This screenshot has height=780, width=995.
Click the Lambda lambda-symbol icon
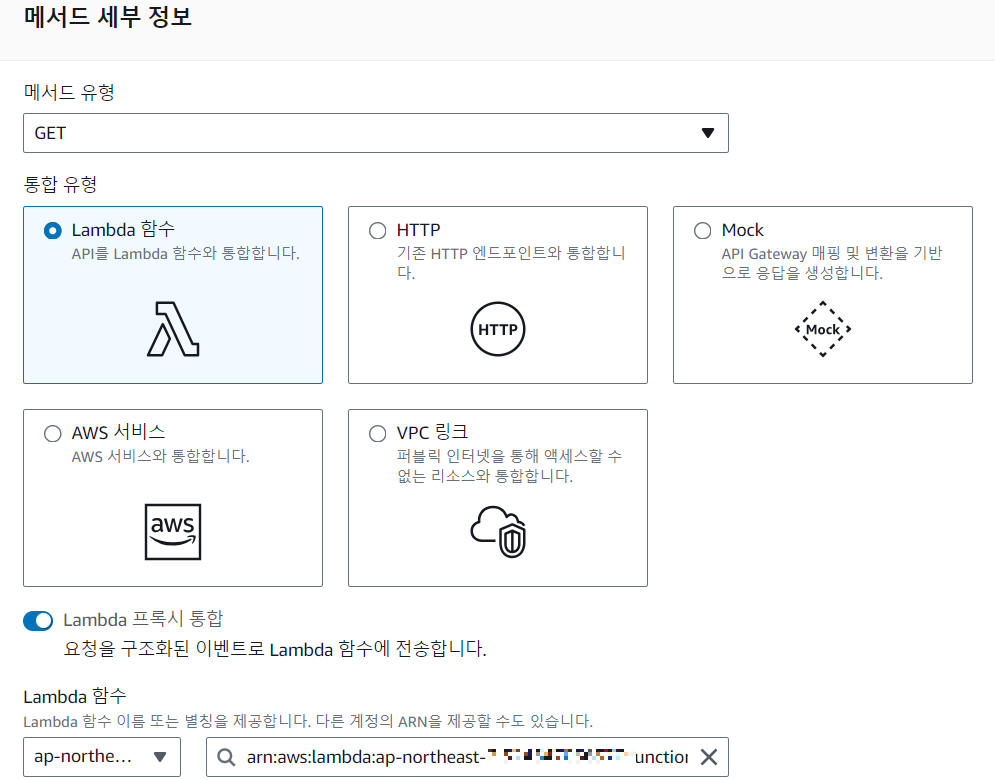pos(173,329)
